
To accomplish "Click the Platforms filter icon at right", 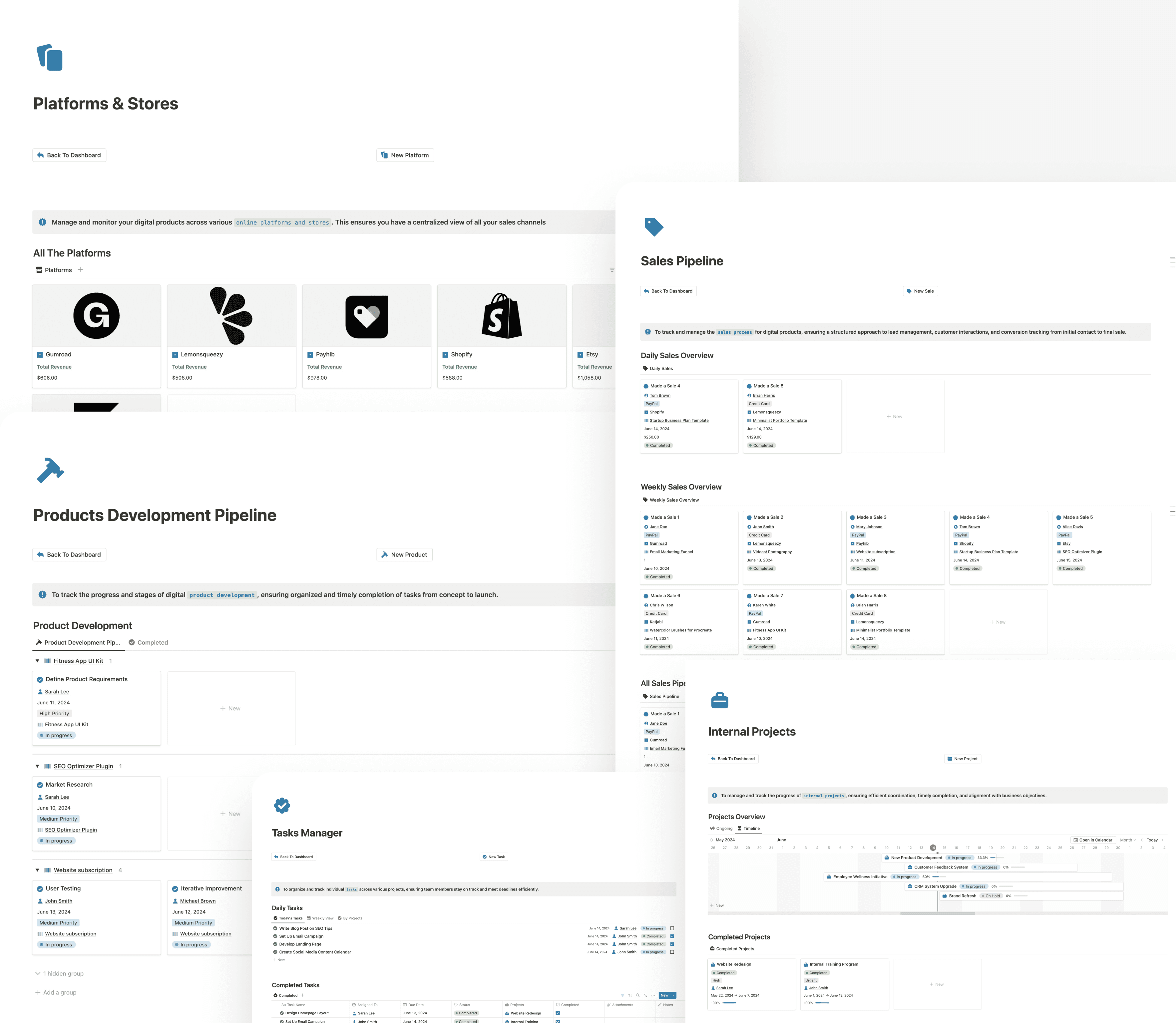I will [611, 270].
